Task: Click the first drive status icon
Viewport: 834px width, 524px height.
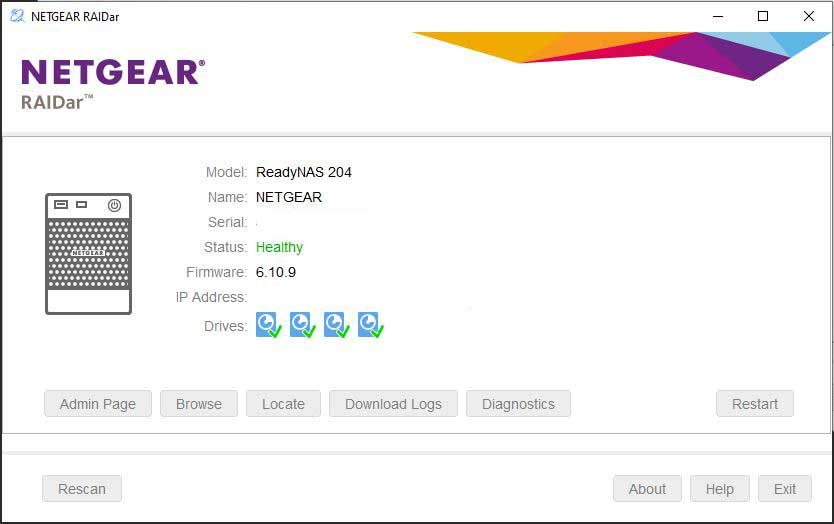Action: 269,325
